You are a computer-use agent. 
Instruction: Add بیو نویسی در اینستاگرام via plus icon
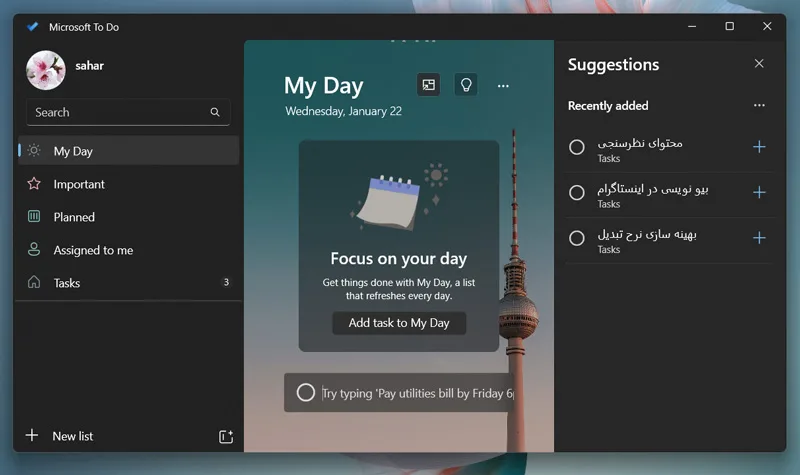(x=759, y=192)
